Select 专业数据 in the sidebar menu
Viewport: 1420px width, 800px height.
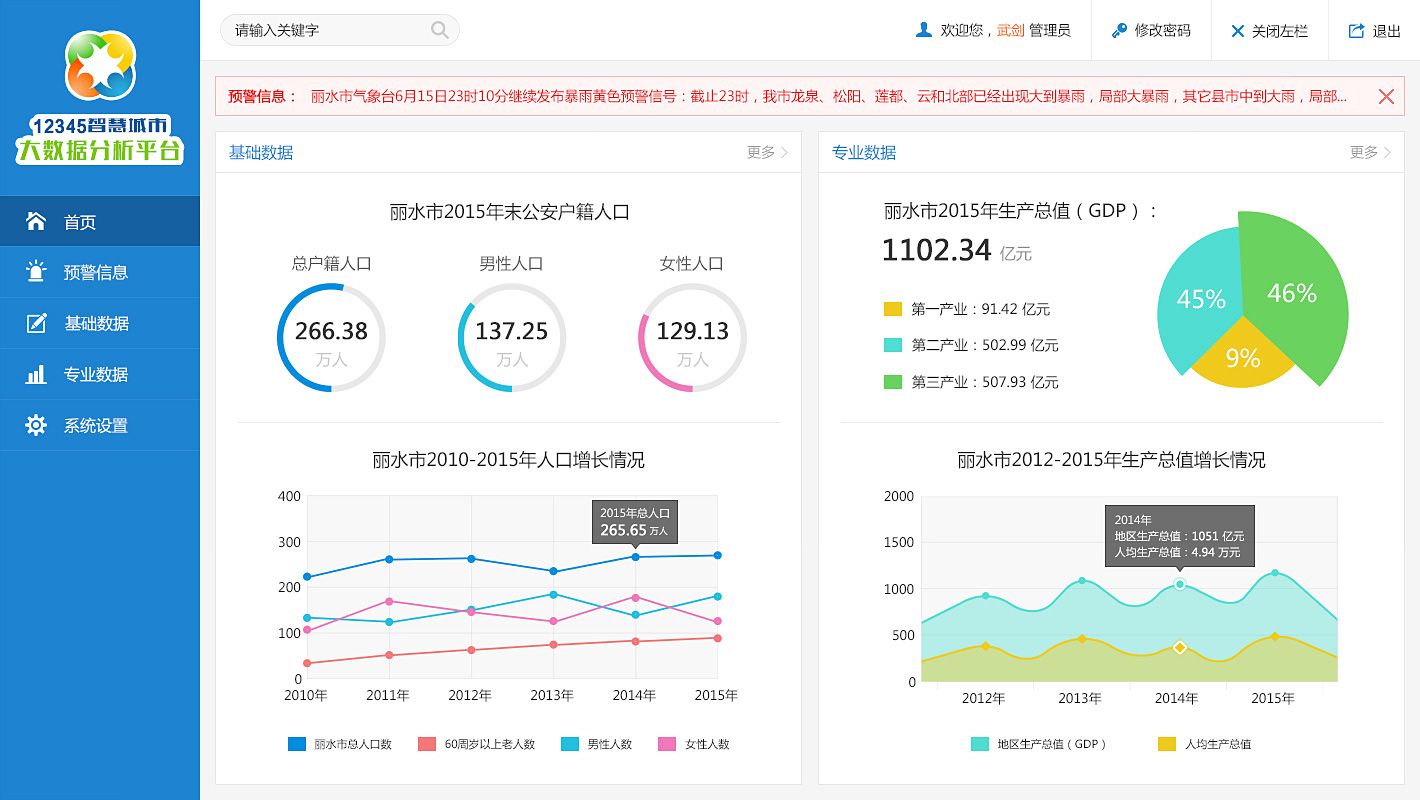pyautogui.click(x=100, y=374)
